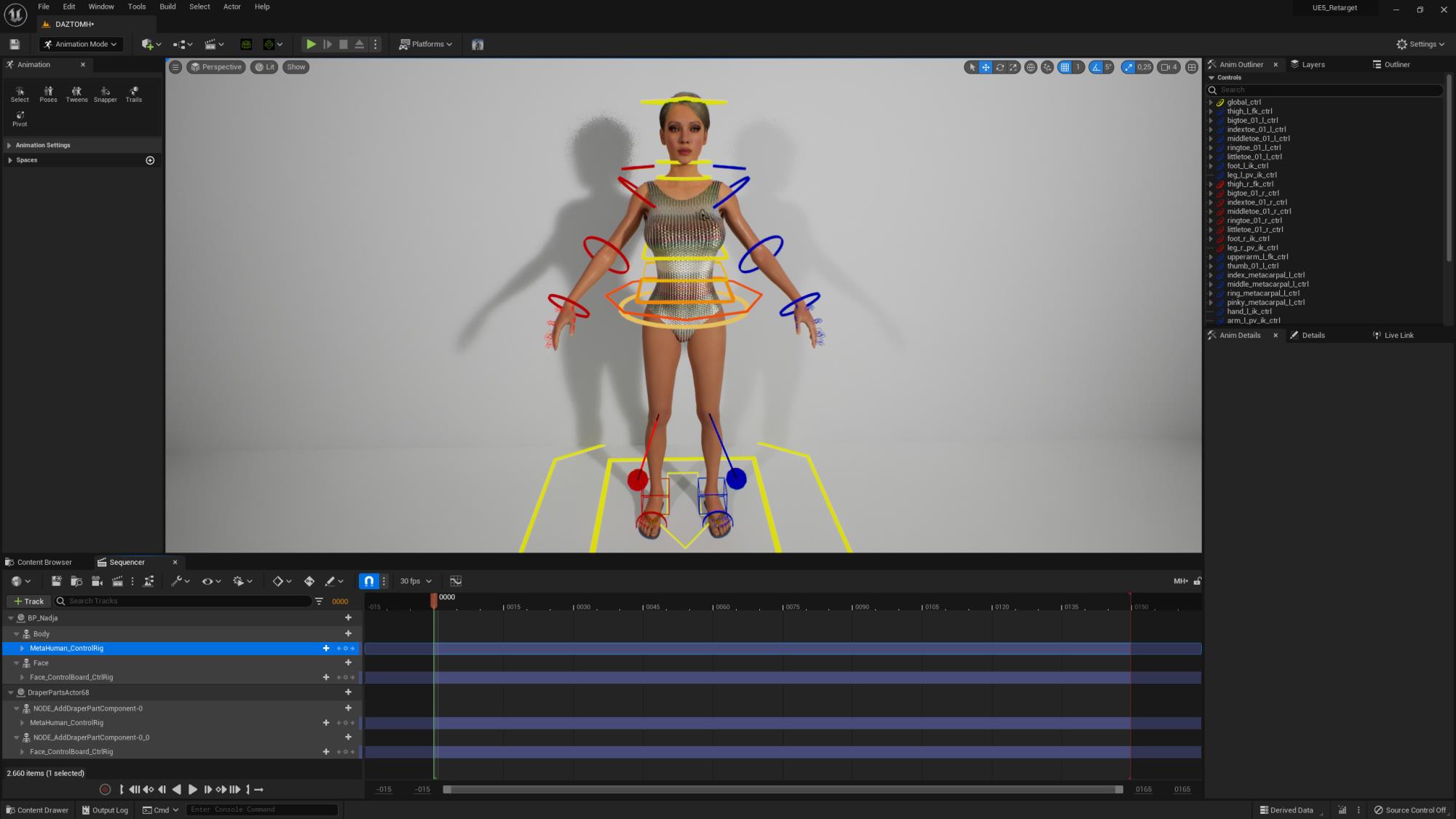The height and width of the screenshot is (819, 1456).
Task: Expand the Animation Settings section
Action: (9, 146)
